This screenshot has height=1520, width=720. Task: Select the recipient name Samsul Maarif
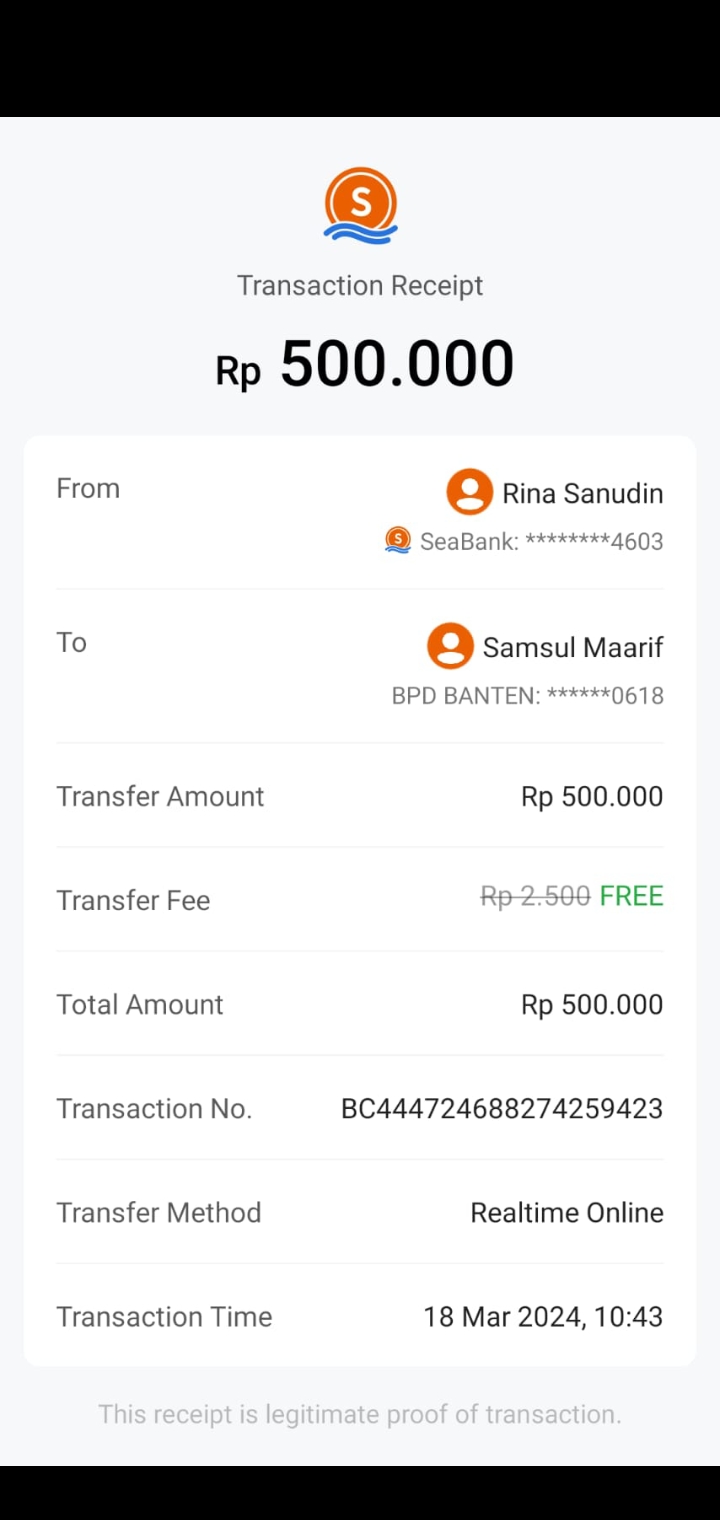point(573,647)
